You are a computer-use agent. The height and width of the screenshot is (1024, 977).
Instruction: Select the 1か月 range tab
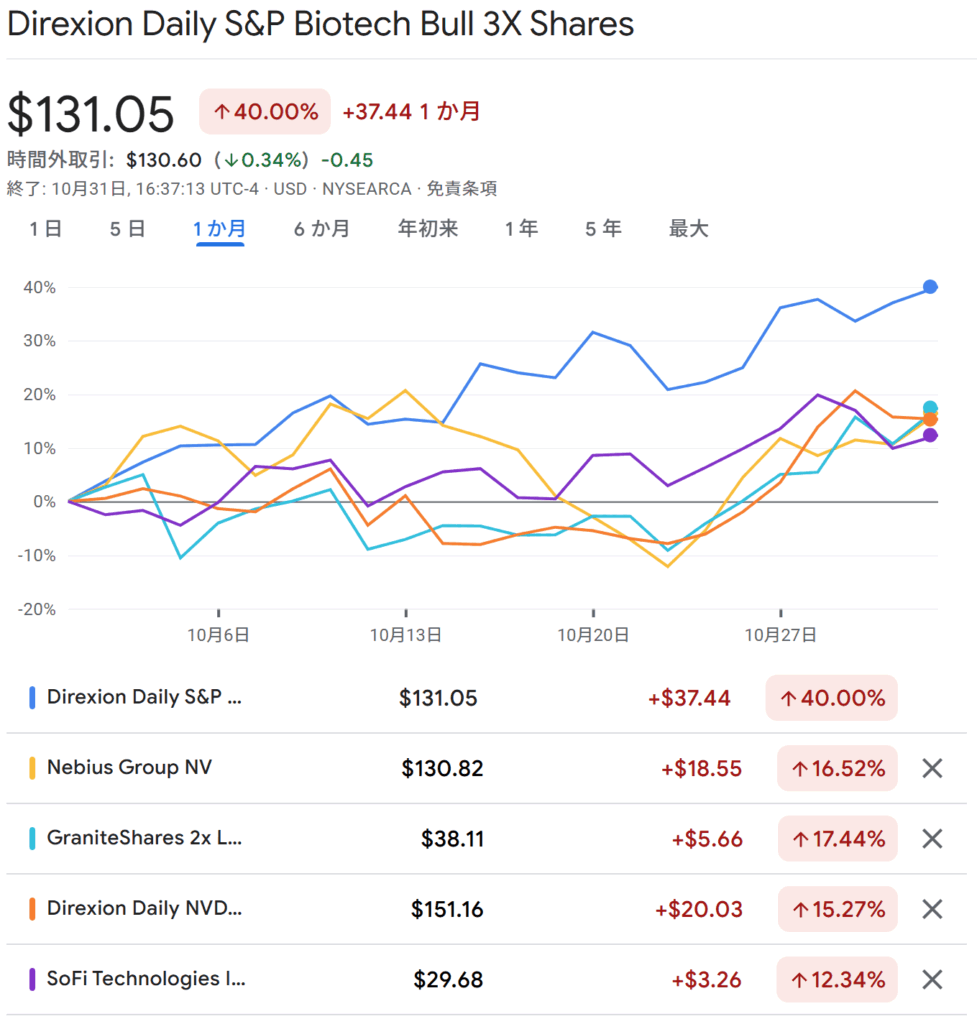point(220,229)
